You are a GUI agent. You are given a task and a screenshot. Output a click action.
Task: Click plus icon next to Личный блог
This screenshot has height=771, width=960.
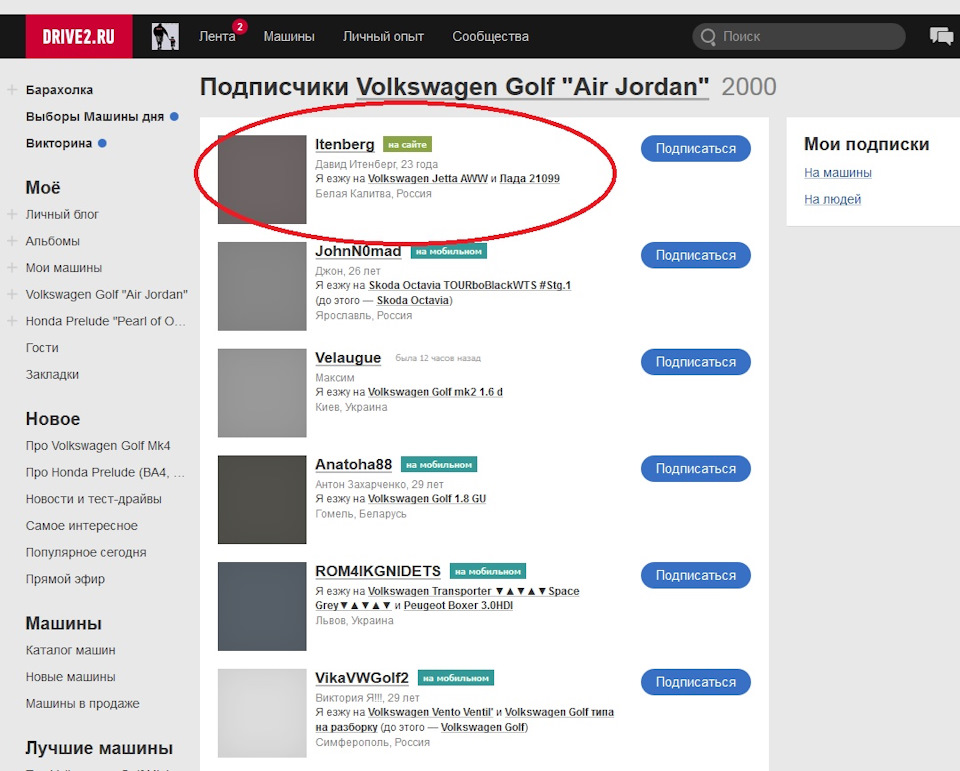click(12, 214)
